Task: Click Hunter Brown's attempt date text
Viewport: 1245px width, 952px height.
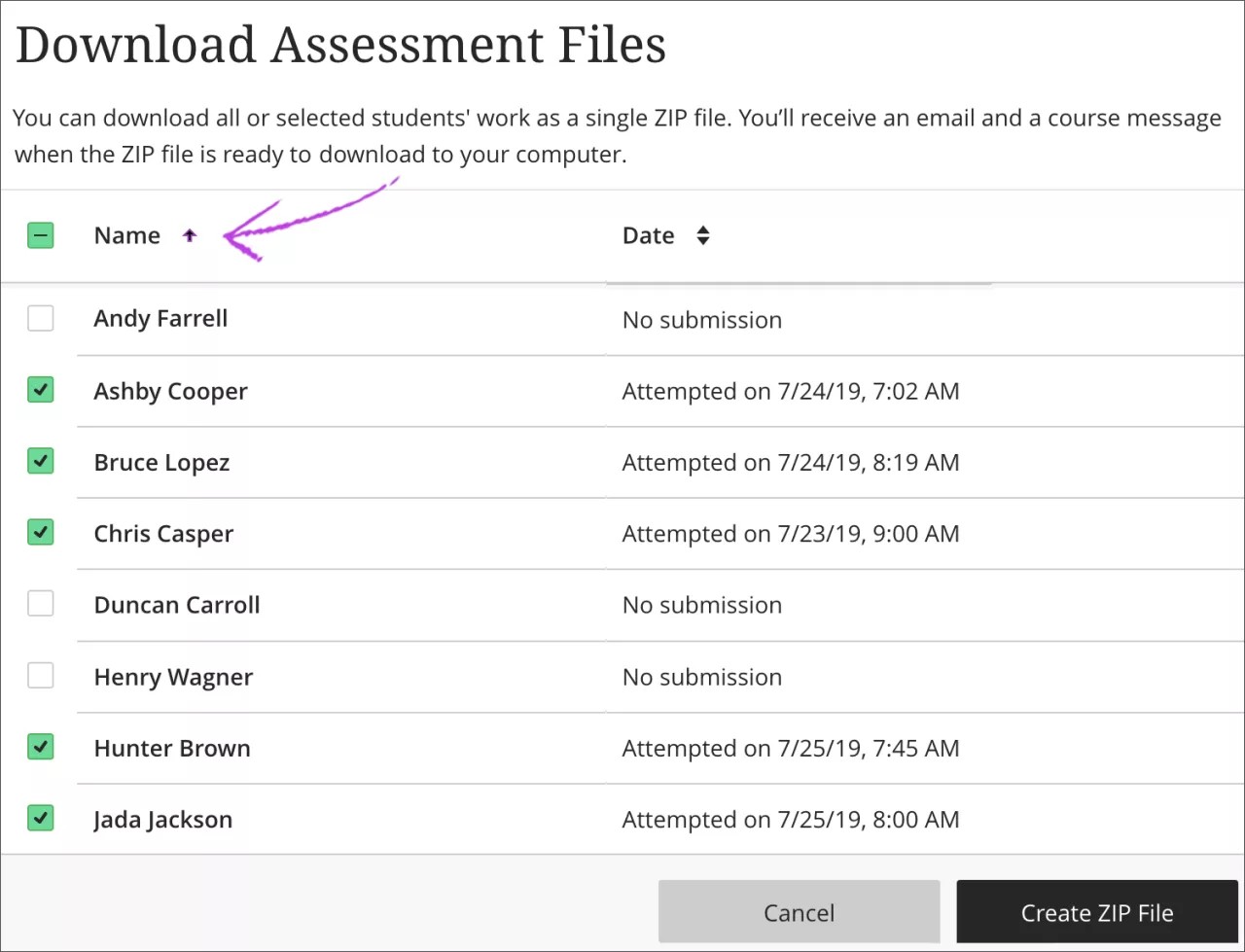Action: [x=791, y=748]
